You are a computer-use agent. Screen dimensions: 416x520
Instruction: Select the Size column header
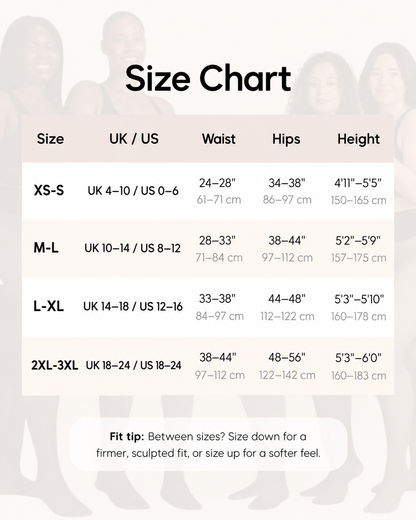click(x=50, y=139)
